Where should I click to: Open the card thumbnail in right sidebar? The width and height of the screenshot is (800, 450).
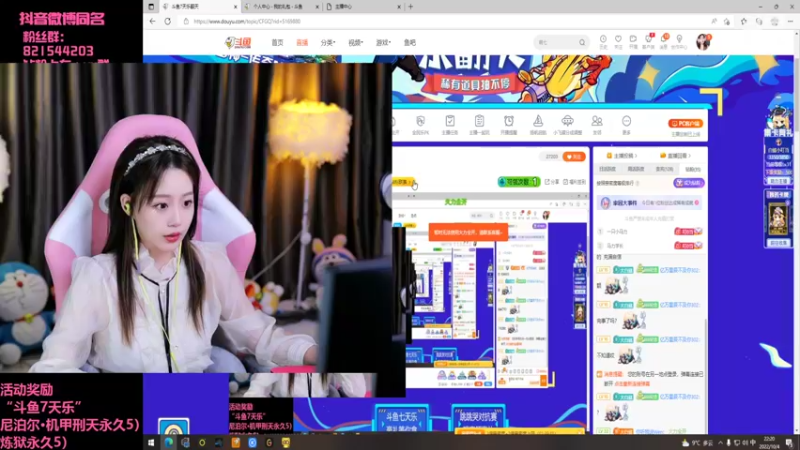pyautogui.click(x=778, y=218)
